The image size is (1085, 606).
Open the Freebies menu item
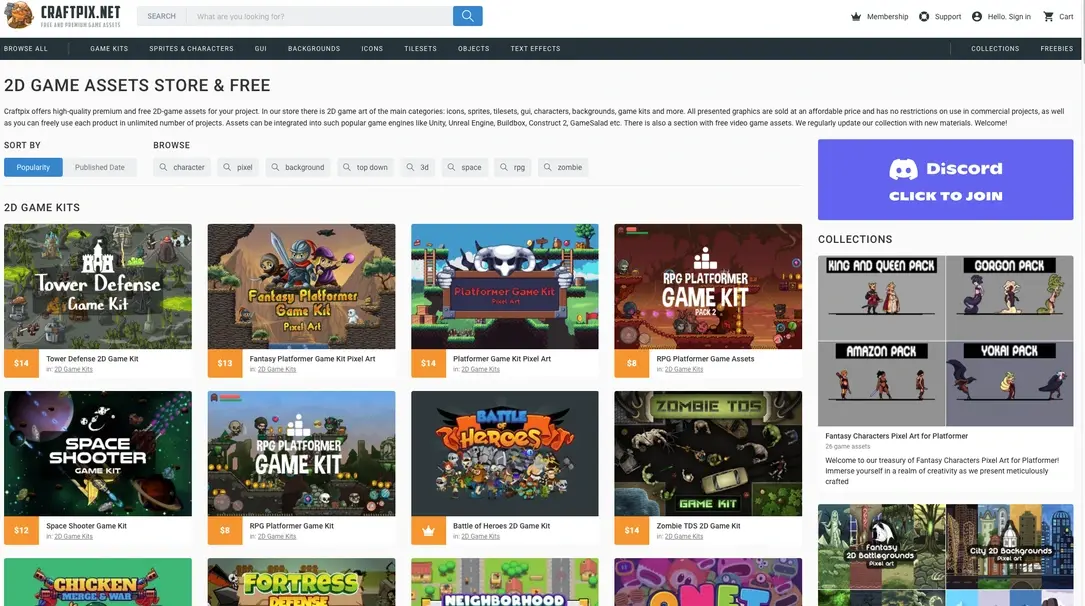1056,49
